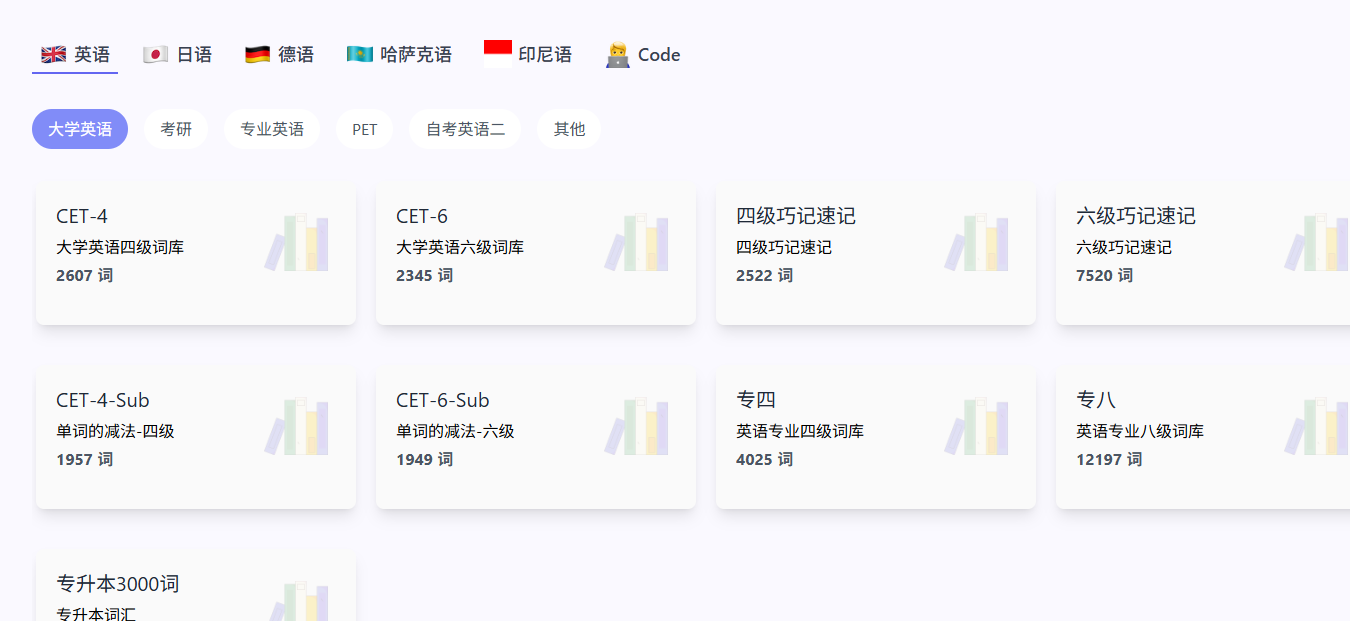Click the 4025 词 count

tap(765, 459)
